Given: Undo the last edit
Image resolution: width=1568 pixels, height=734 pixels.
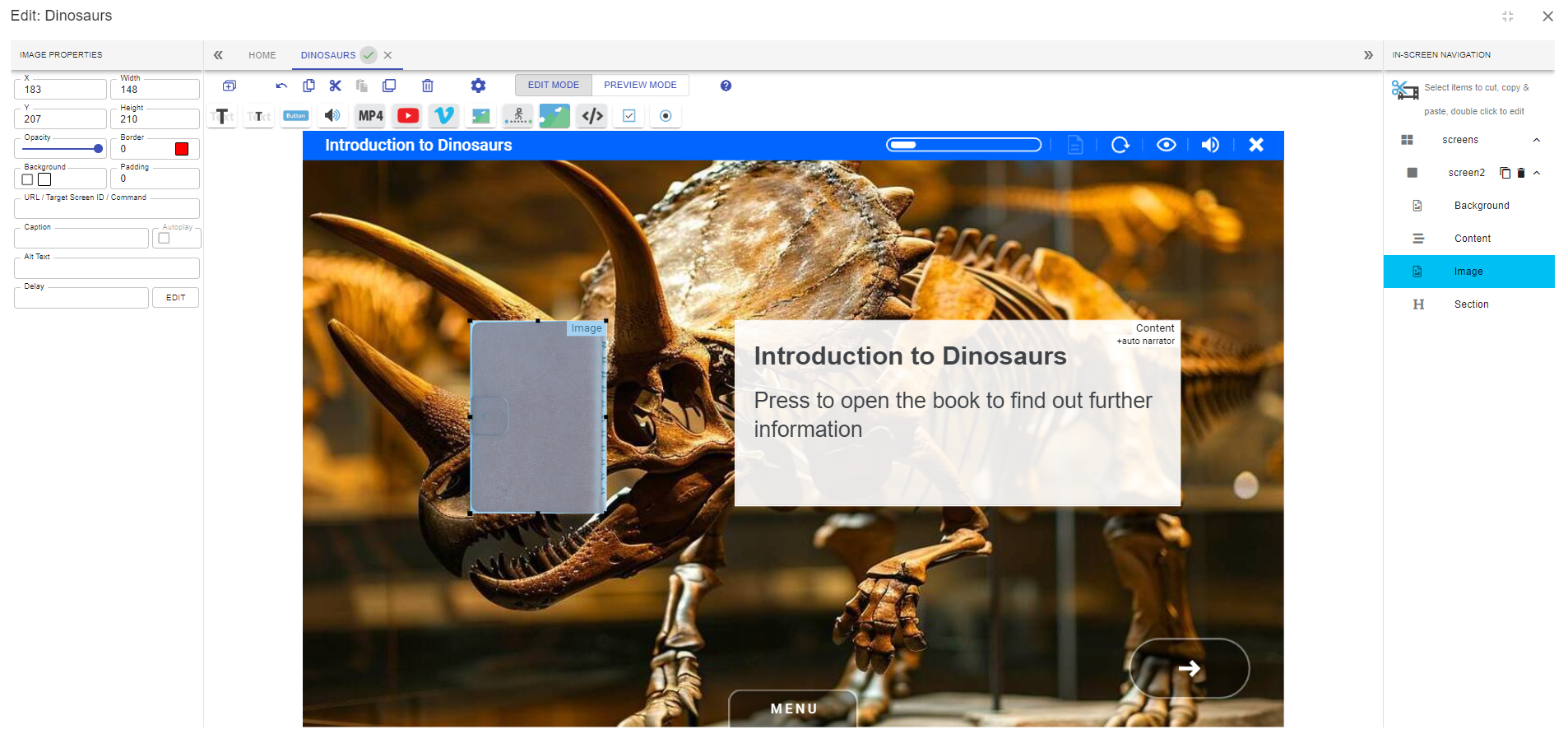Looking at the screenshot, I should [x=281, y=86].
